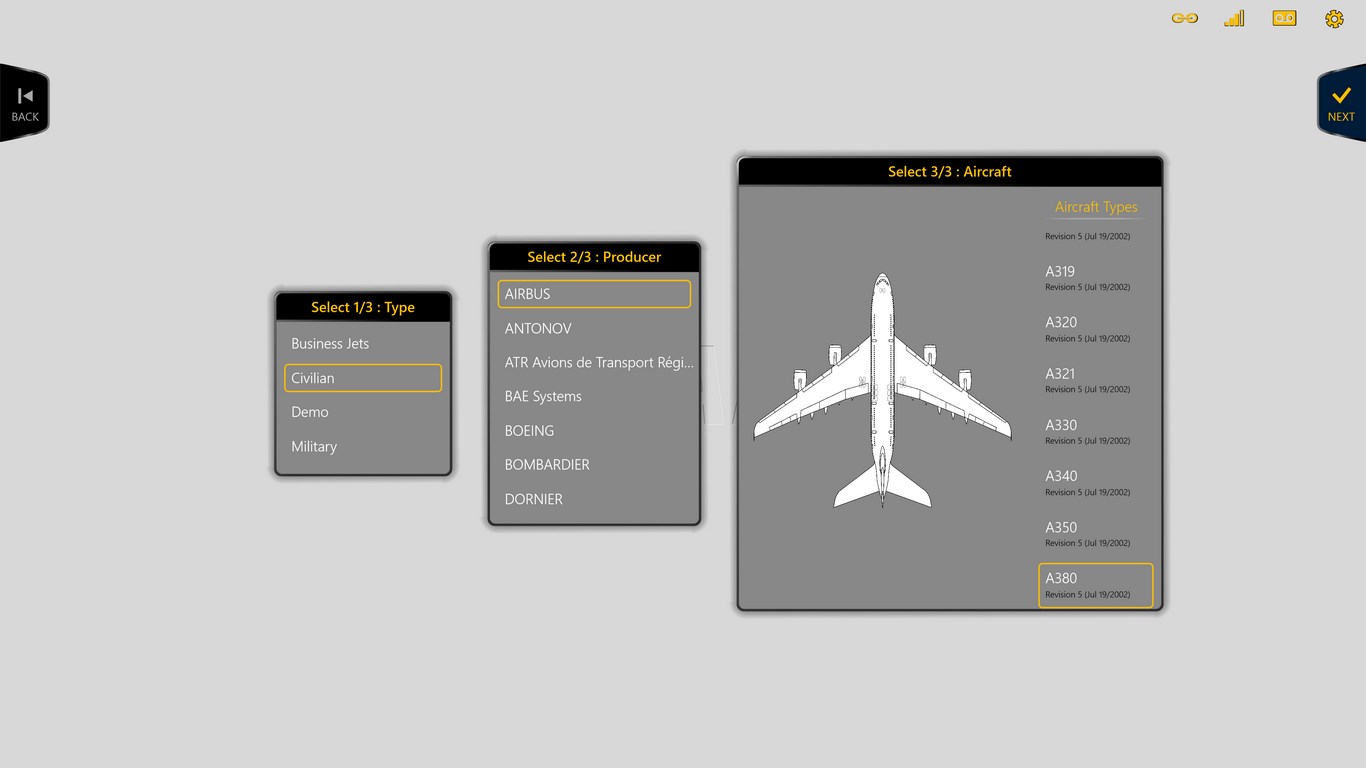Open settings with the gear icon
Screen dimensions: 1366x768
pos(1334,19)
